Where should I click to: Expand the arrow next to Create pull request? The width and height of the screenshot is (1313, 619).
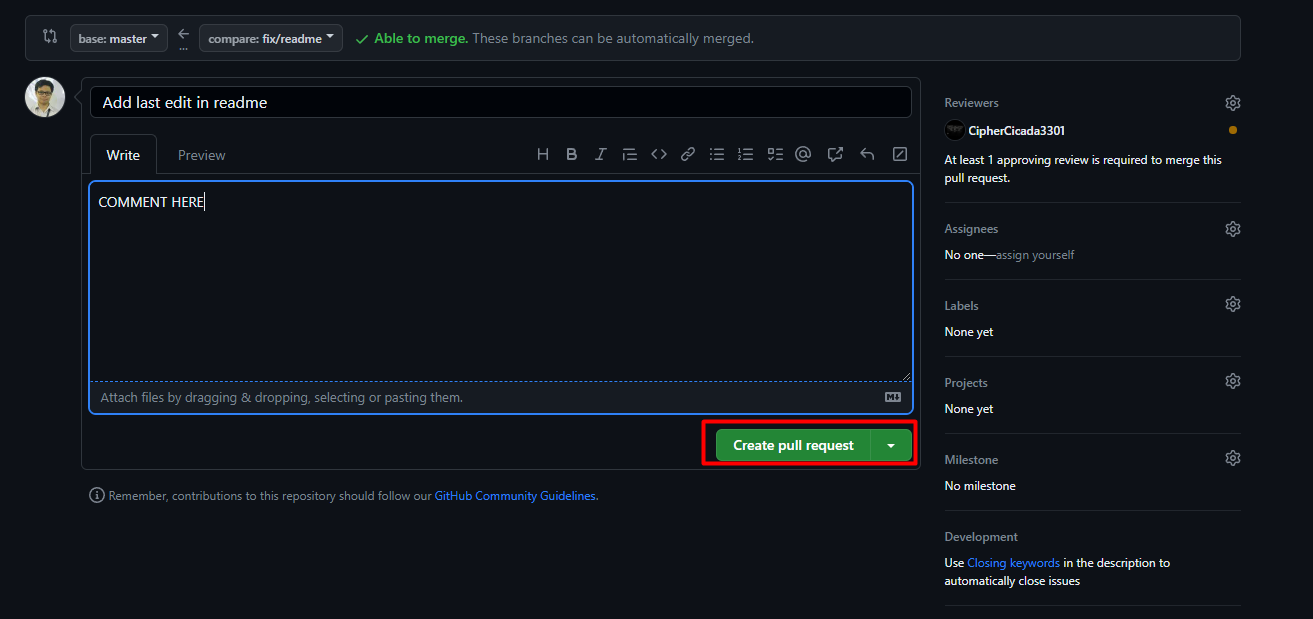(x=891, y=446)
